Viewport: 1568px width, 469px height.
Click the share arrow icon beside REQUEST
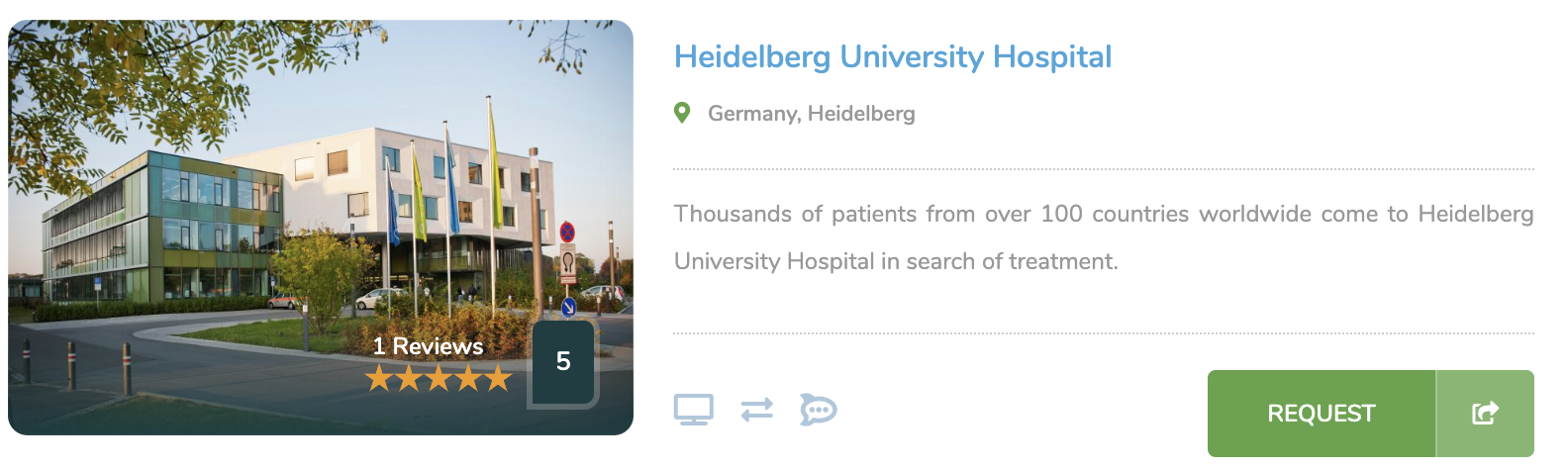(x=1485, y=414)
